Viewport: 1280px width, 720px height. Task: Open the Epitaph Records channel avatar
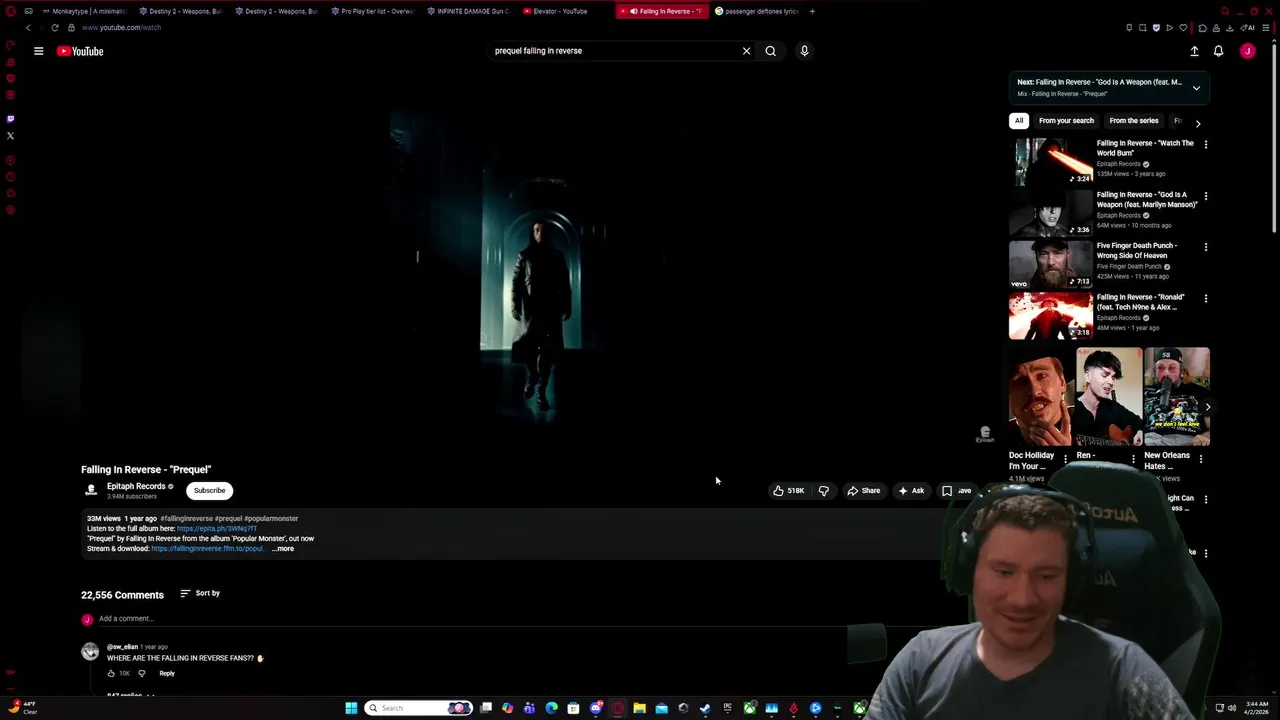91,490
